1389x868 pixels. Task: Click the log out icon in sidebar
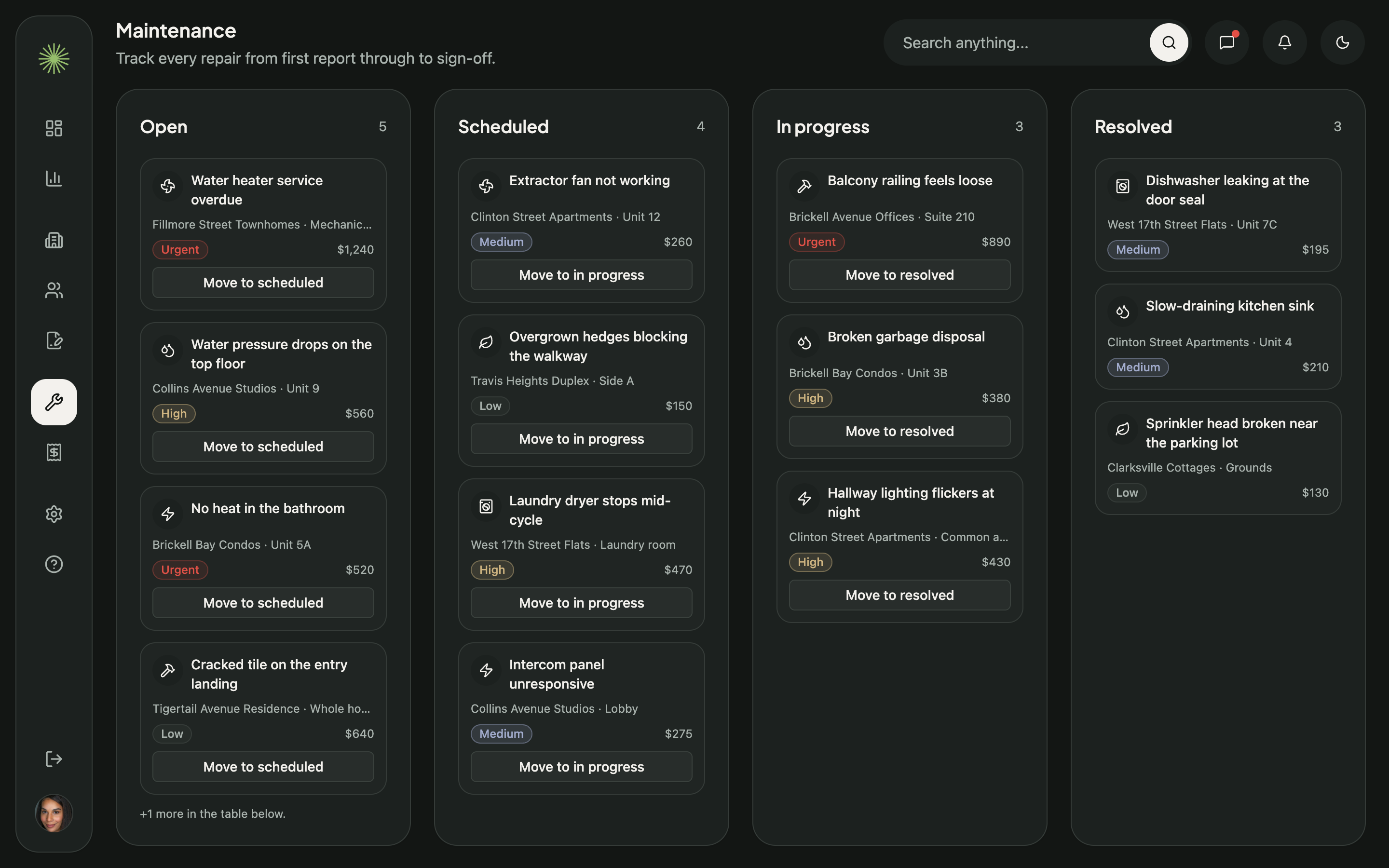(x=54, y=759)
